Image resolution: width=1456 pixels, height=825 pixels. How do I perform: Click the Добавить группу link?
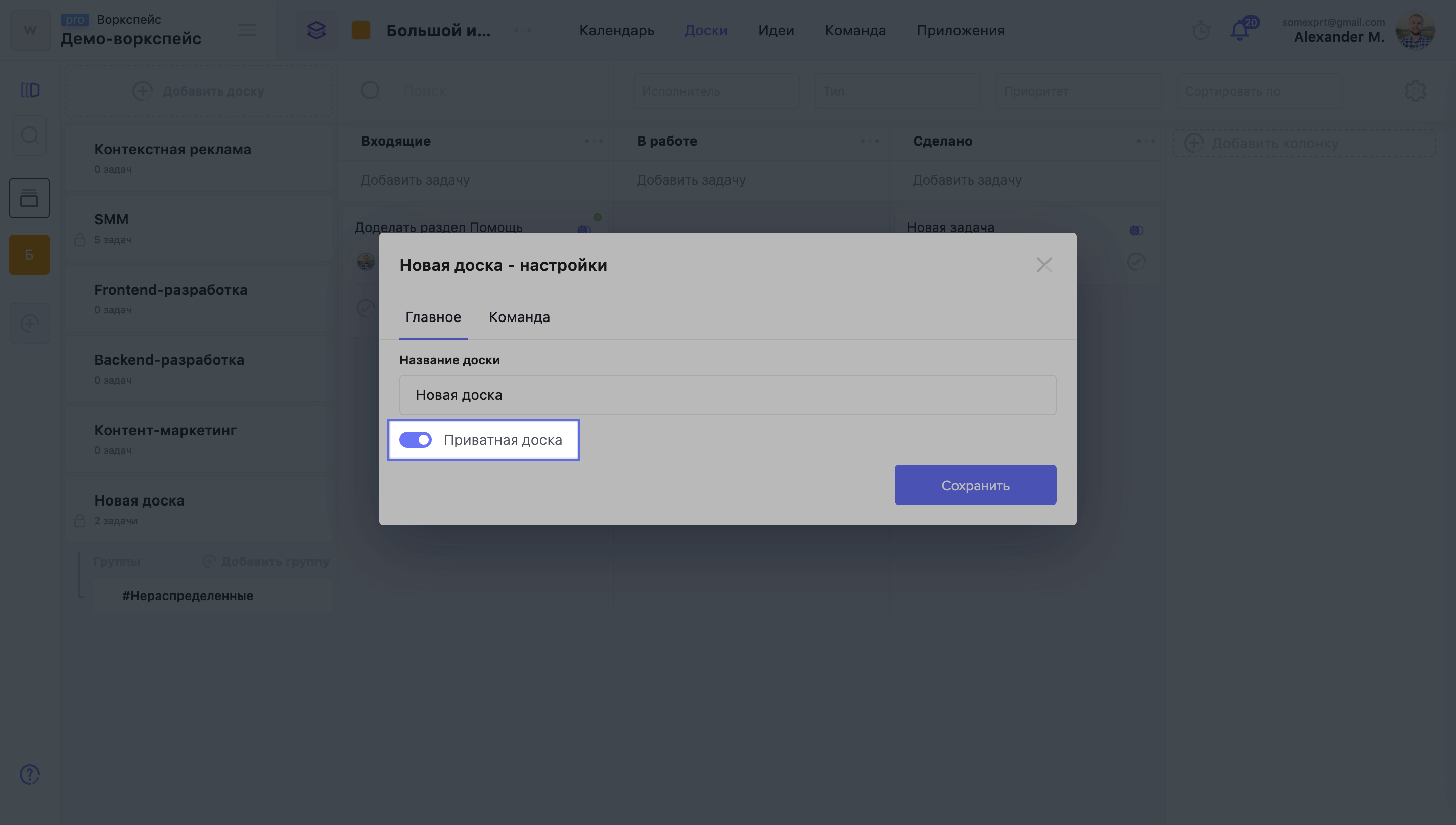266,561
